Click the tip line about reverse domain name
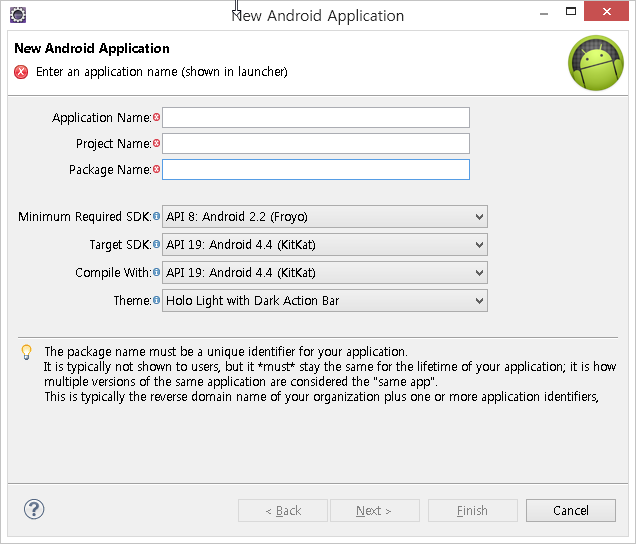The width and height of the screenshot is (636, 544). pyautogui.click(x=322, y=397)
